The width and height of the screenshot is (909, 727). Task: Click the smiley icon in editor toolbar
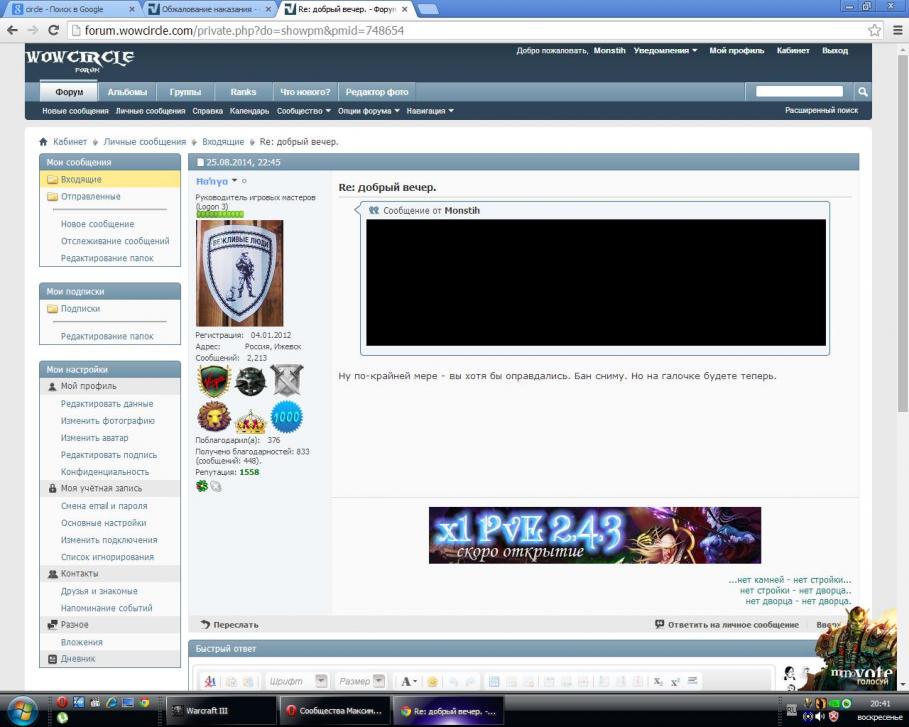click(x=433, y=681)
